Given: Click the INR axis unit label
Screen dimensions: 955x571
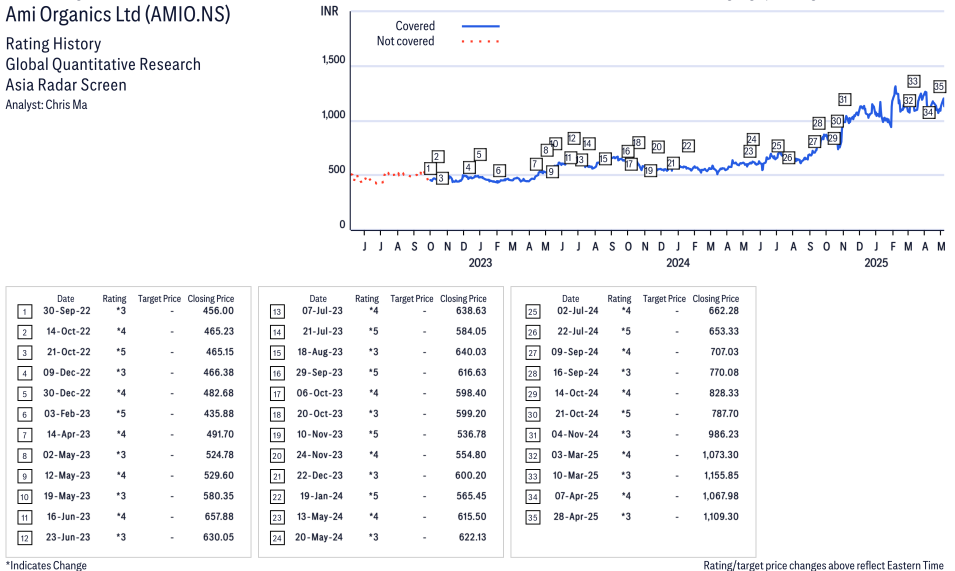Looking at the screenshot, I should [x=329, y=12].
